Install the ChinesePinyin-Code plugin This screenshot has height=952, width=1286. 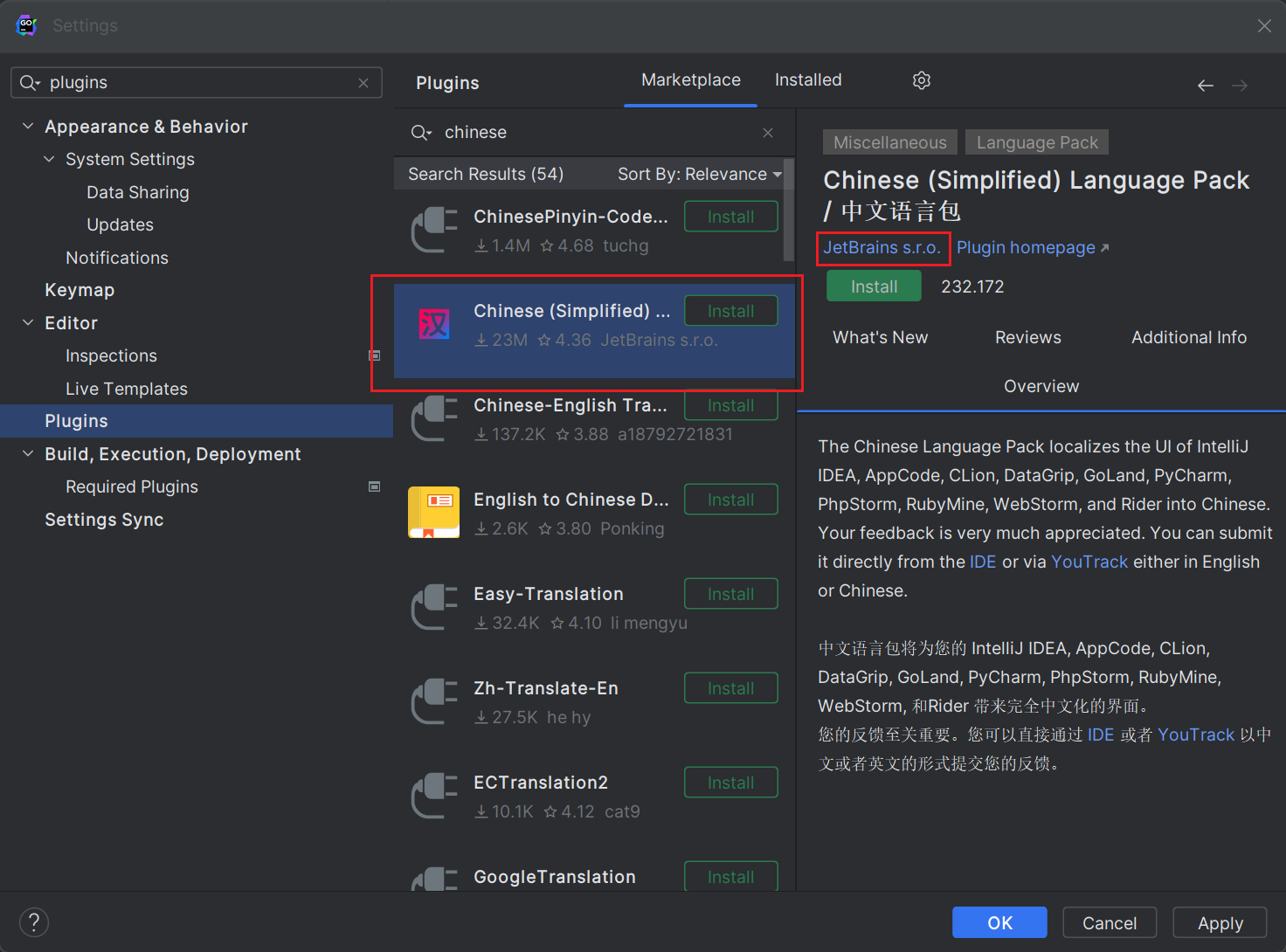point(731,217)
